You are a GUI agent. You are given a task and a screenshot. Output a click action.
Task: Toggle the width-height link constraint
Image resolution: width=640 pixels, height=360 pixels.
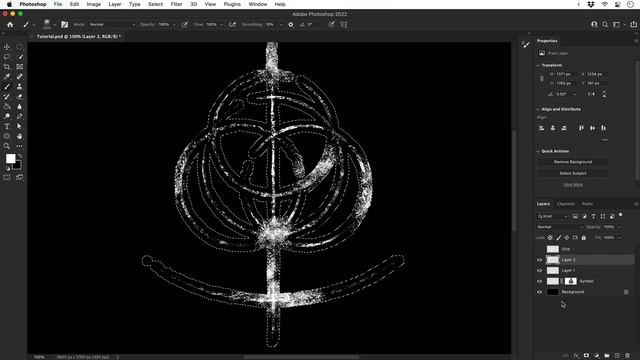click(542, 79)
